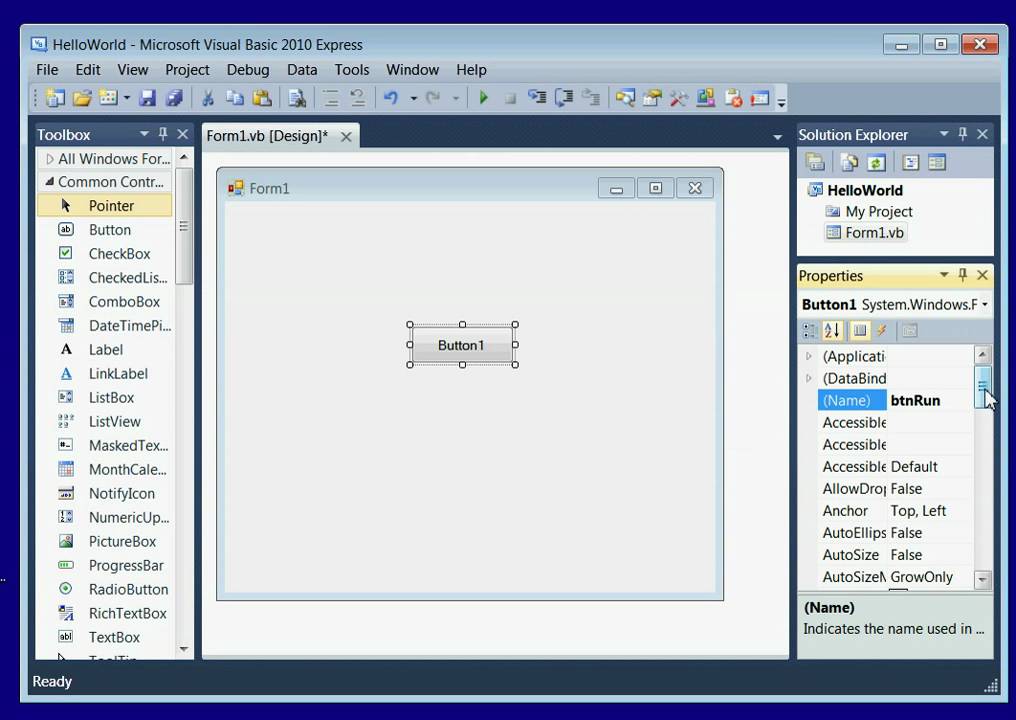The height and width of the screenshot is (720, 1016).
Task: Open the File menu
Action: point(47,69)
